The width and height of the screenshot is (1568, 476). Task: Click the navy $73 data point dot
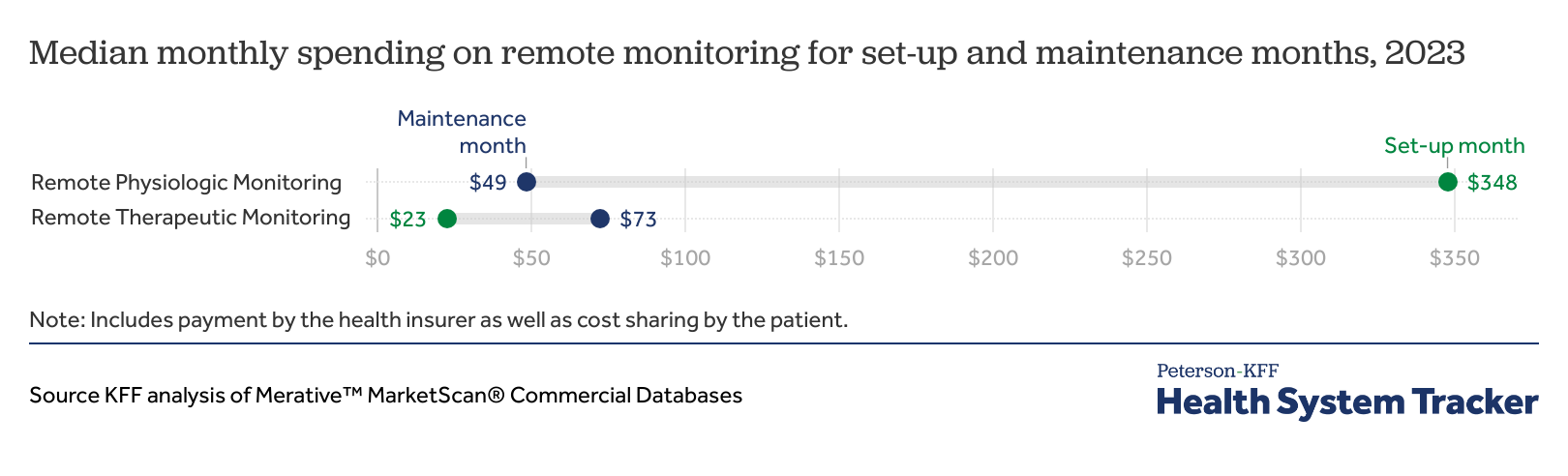click(x=600, y=219)
